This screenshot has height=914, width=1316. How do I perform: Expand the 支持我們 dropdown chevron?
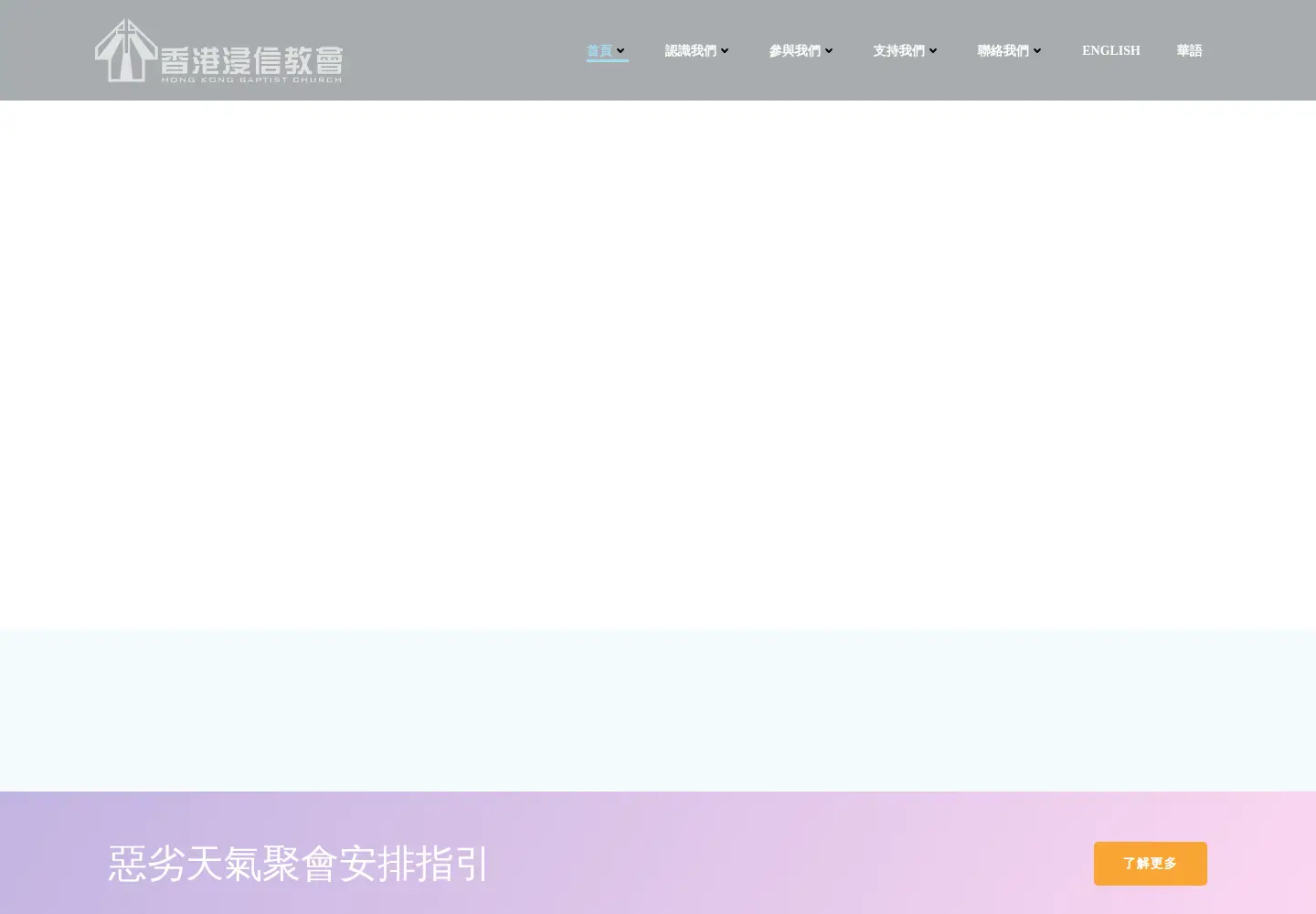coord(933,51)
